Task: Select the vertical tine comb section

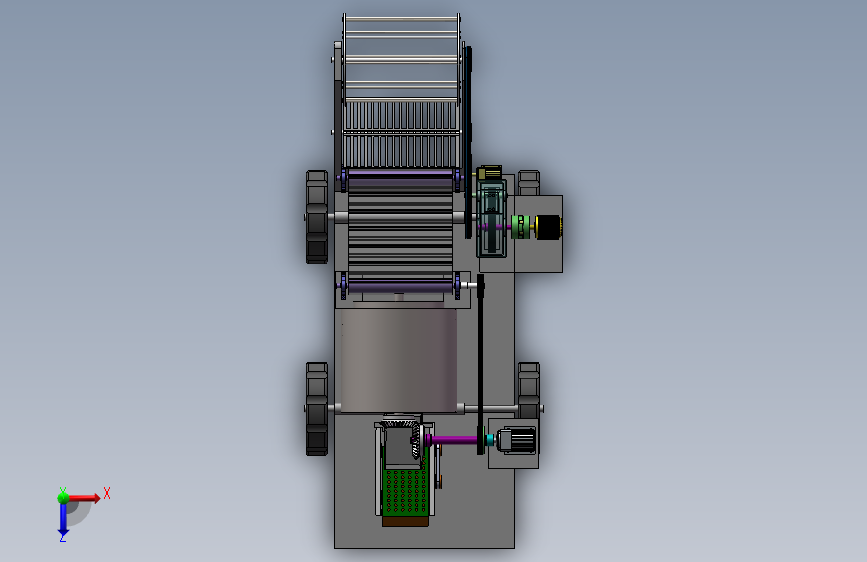Action: 401,134
